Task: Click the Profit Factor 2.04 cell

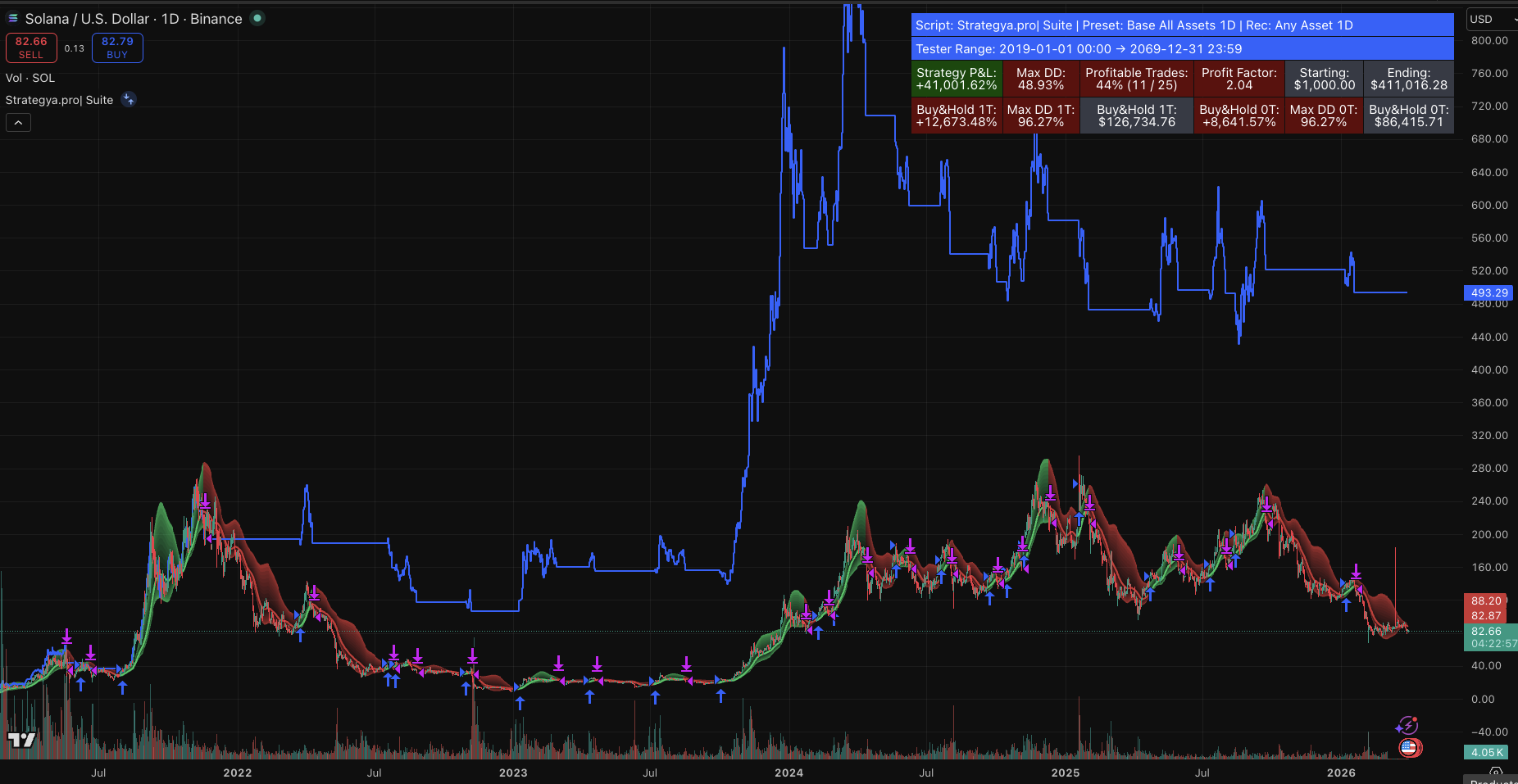Action: click(1239, 79)
